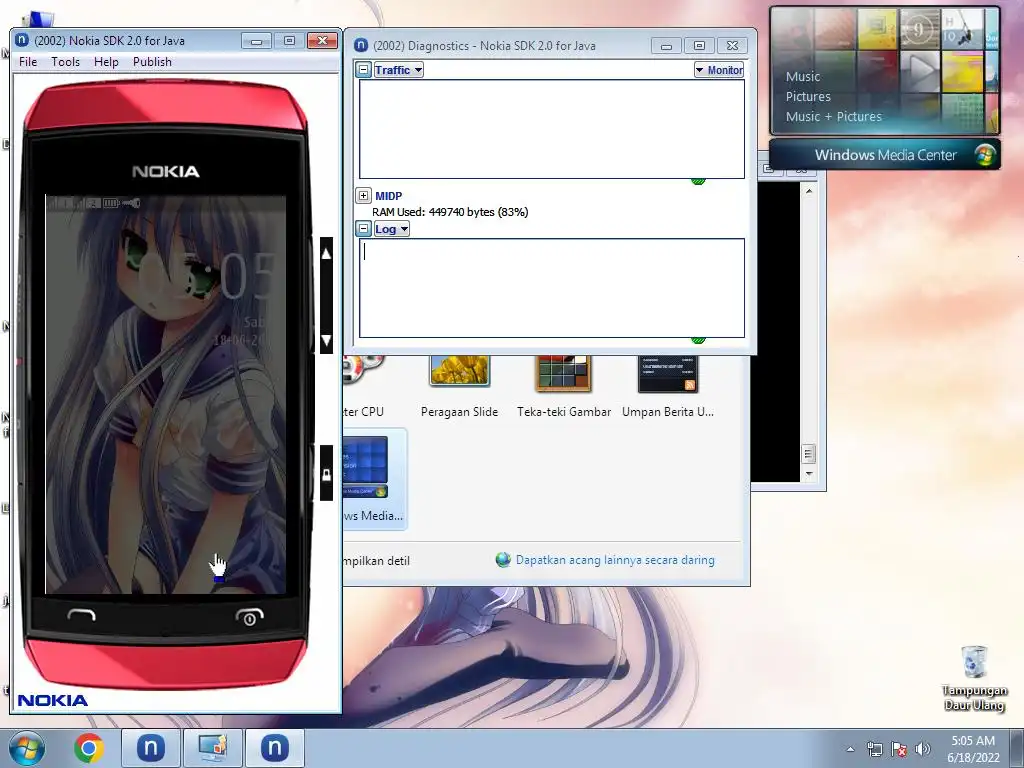Expand the MIDP section
The height and width of the screenshot is (768, 1024).
pos(364,195)
